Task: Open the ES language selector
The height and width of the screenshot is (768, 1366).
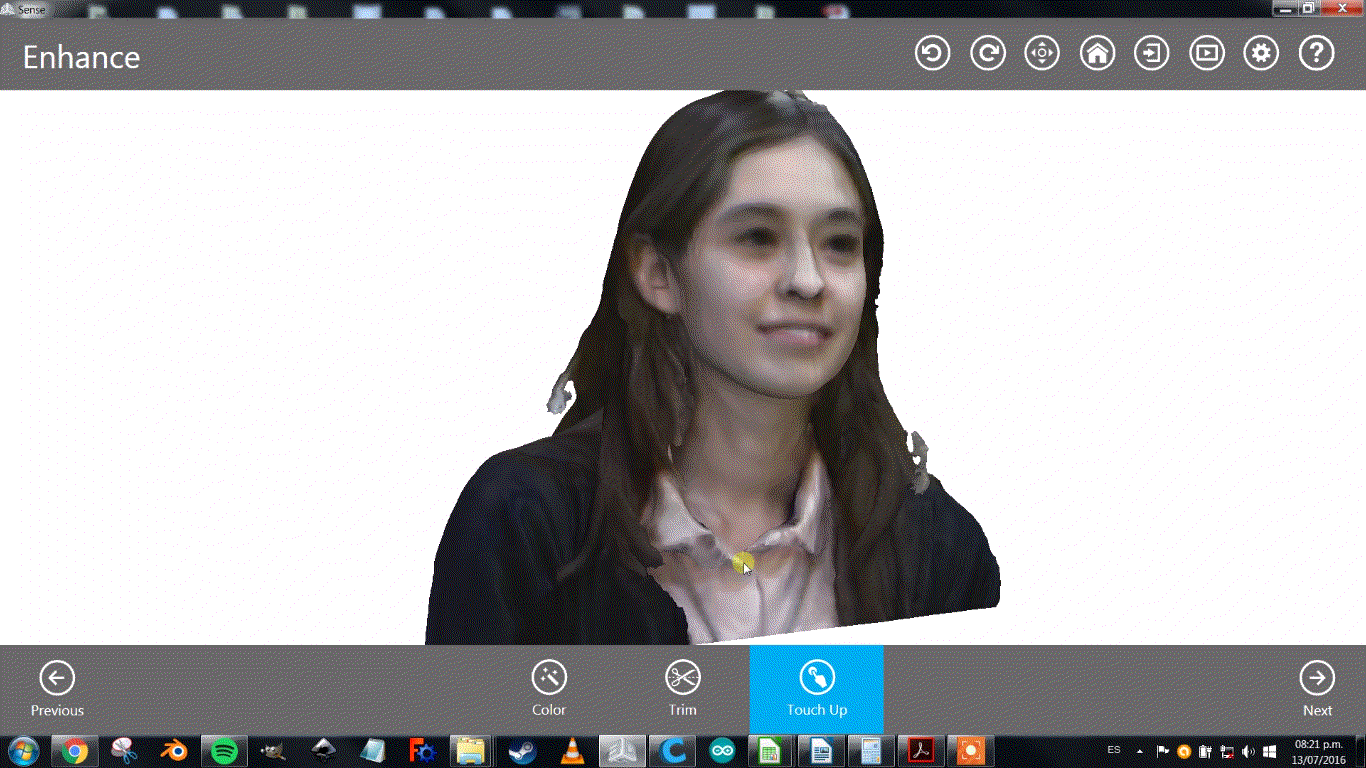Action: click(x=1113, y=750)
